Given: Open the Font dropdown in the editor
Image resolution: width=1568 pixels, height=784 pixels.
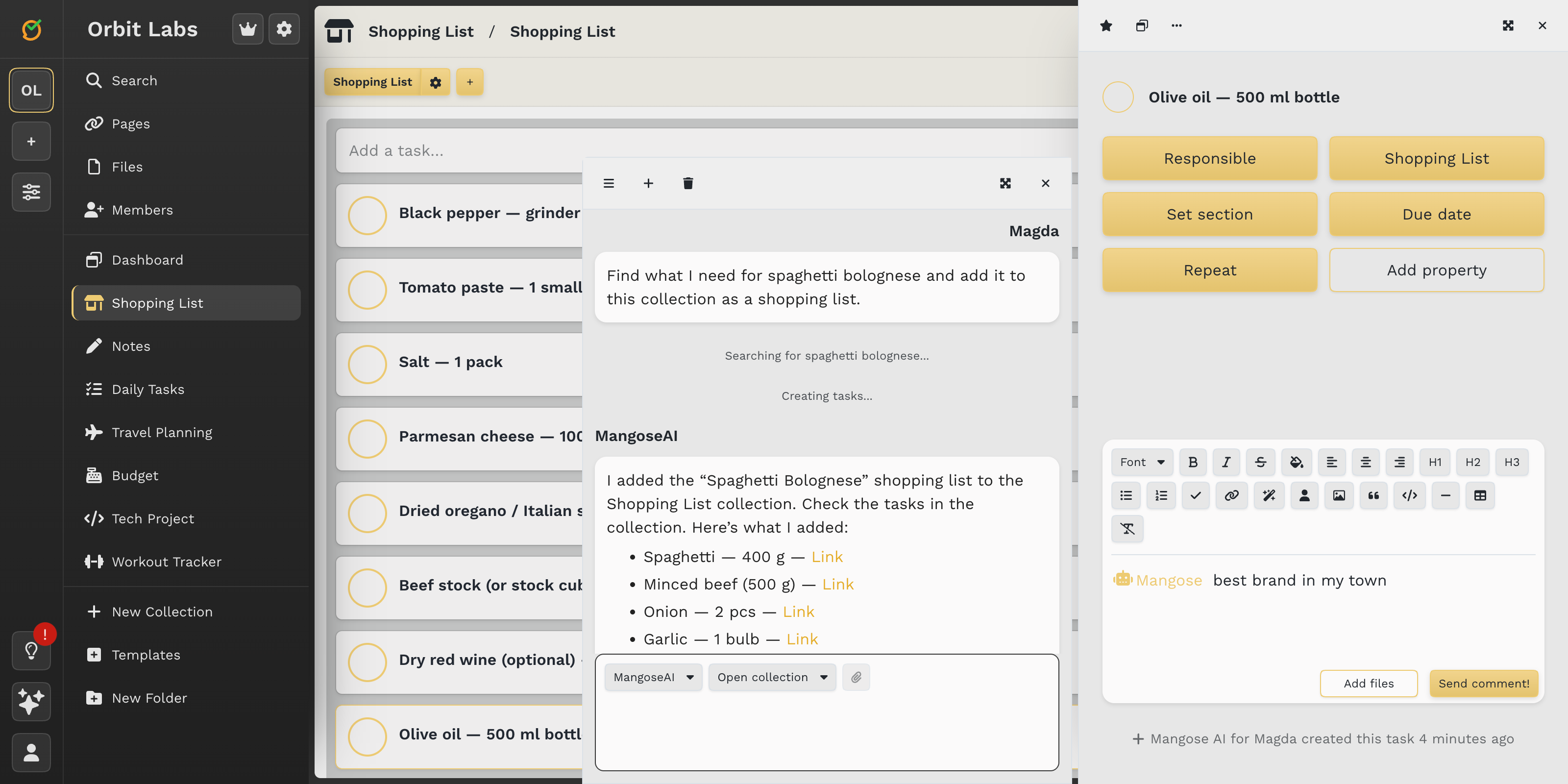Looking at the screenshot, I should point(1142,462).
